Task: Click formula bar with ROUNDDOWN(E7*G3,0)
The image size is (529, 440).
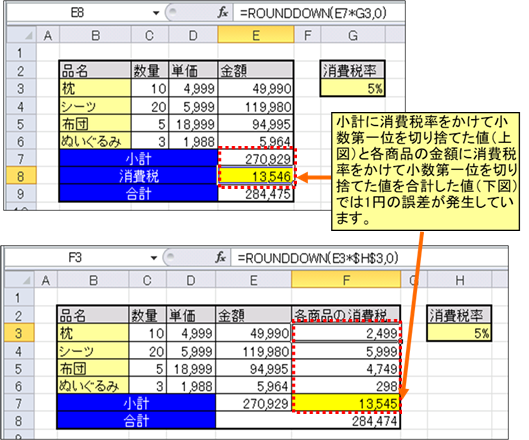Action: tap(318, 13)
